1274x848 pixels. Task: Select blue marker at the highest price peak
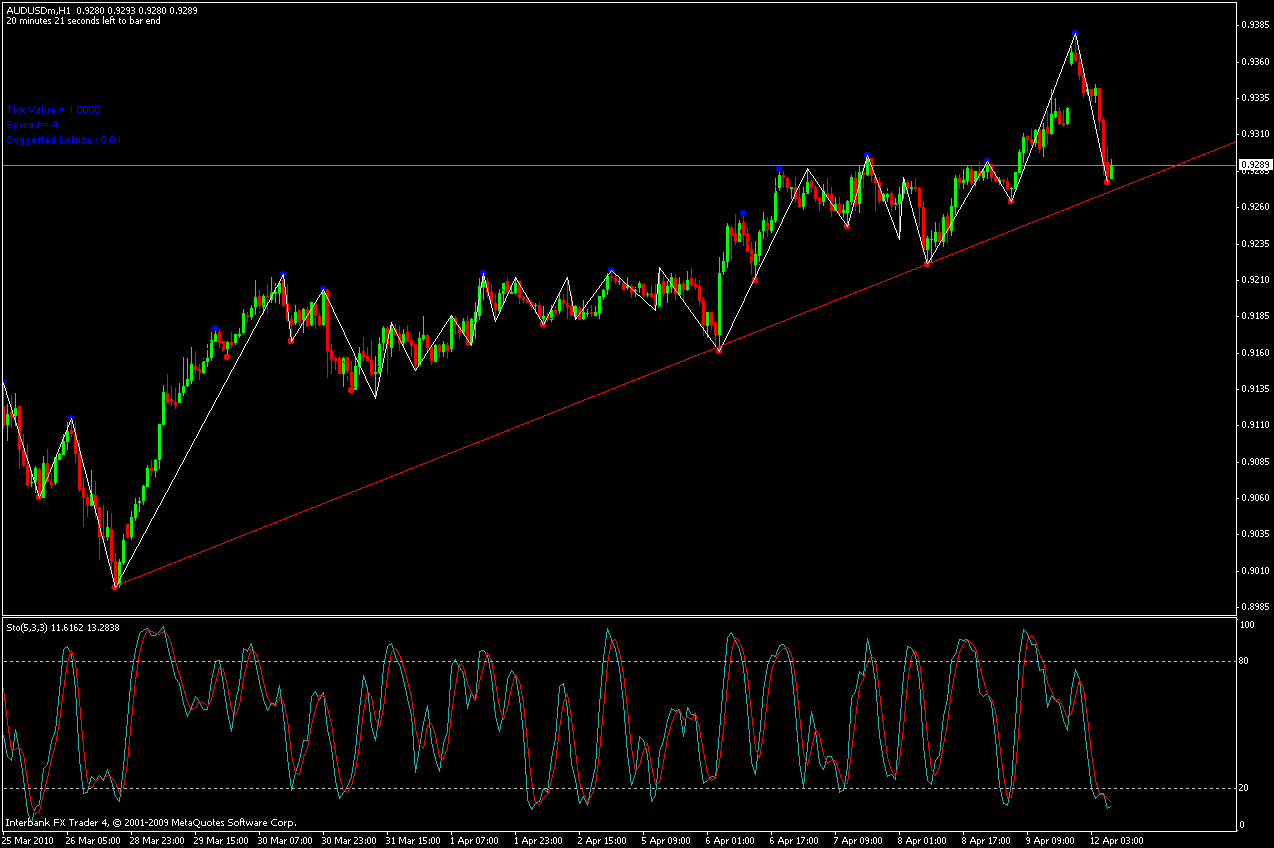[x=1075, y=34]
